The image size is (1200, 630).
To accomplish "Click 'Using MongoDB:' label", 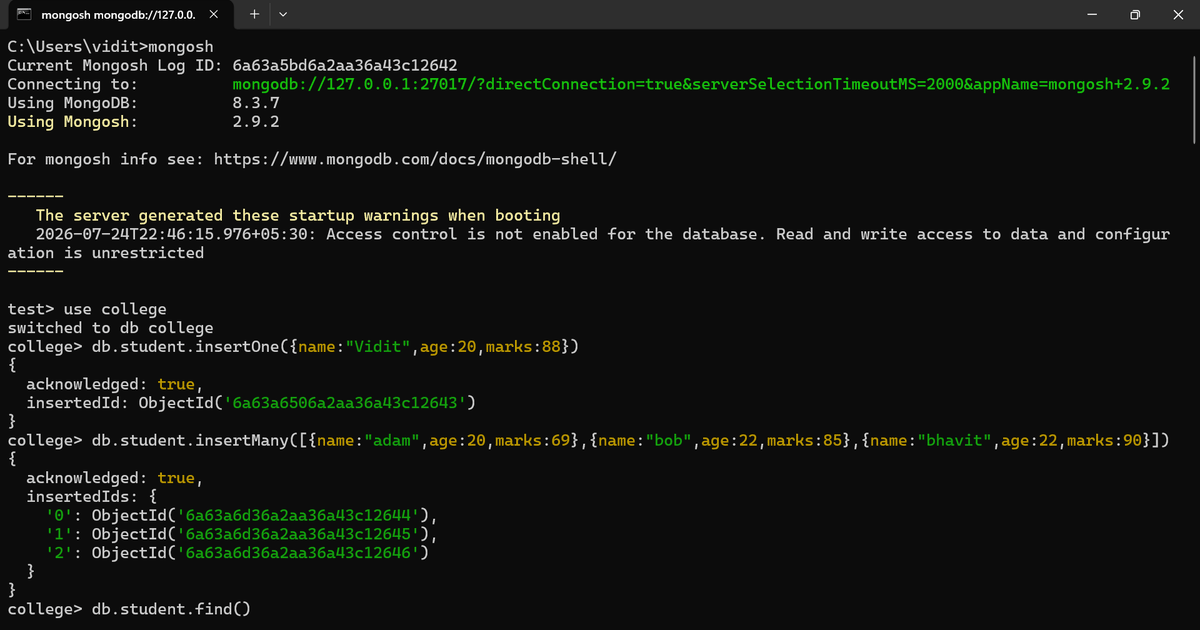I will [x=72, y=103].
